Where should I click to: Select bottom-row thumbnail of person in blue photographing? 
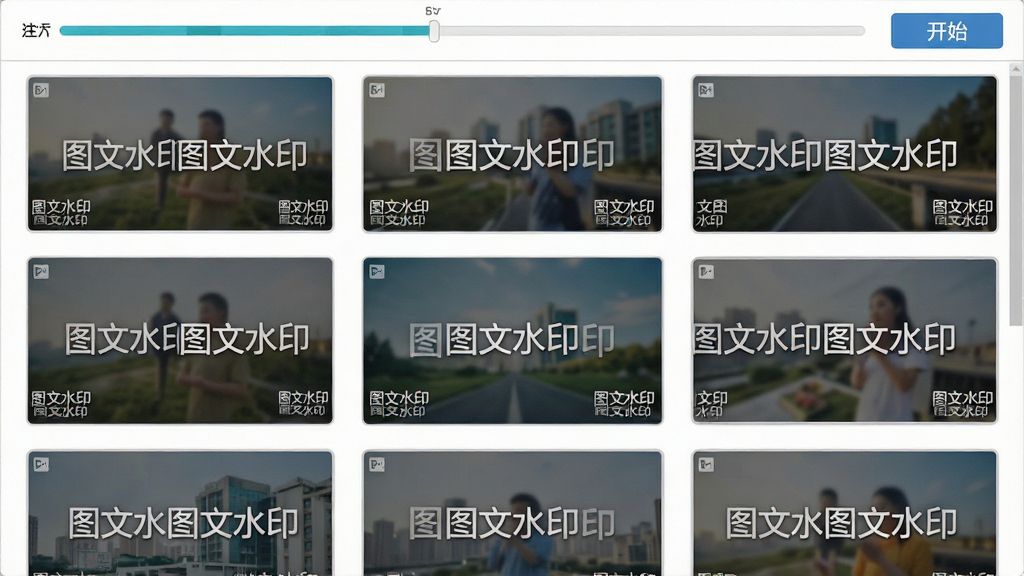513,513
